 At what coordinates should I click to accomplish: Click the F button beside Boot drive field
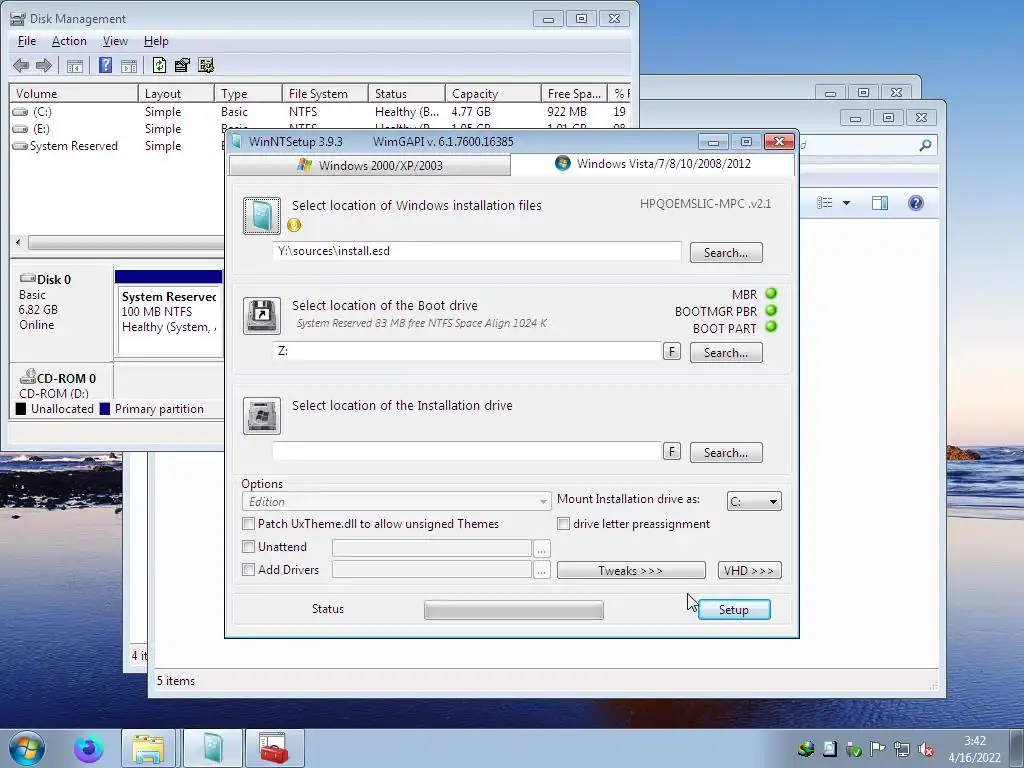(671, 351)
